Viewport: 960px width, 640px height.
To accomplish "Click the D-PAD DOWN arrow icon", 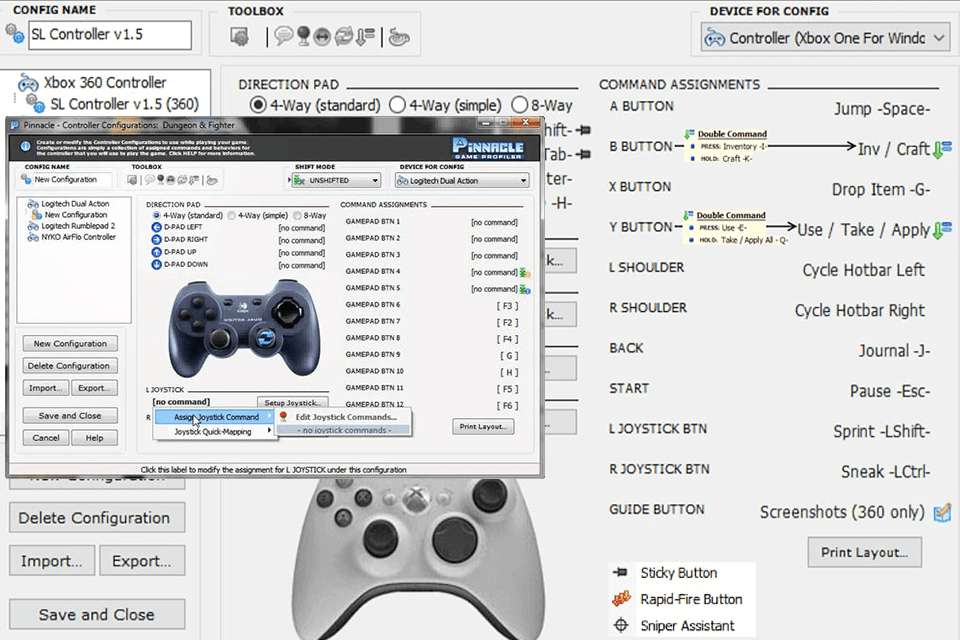I will click(156, 265).
